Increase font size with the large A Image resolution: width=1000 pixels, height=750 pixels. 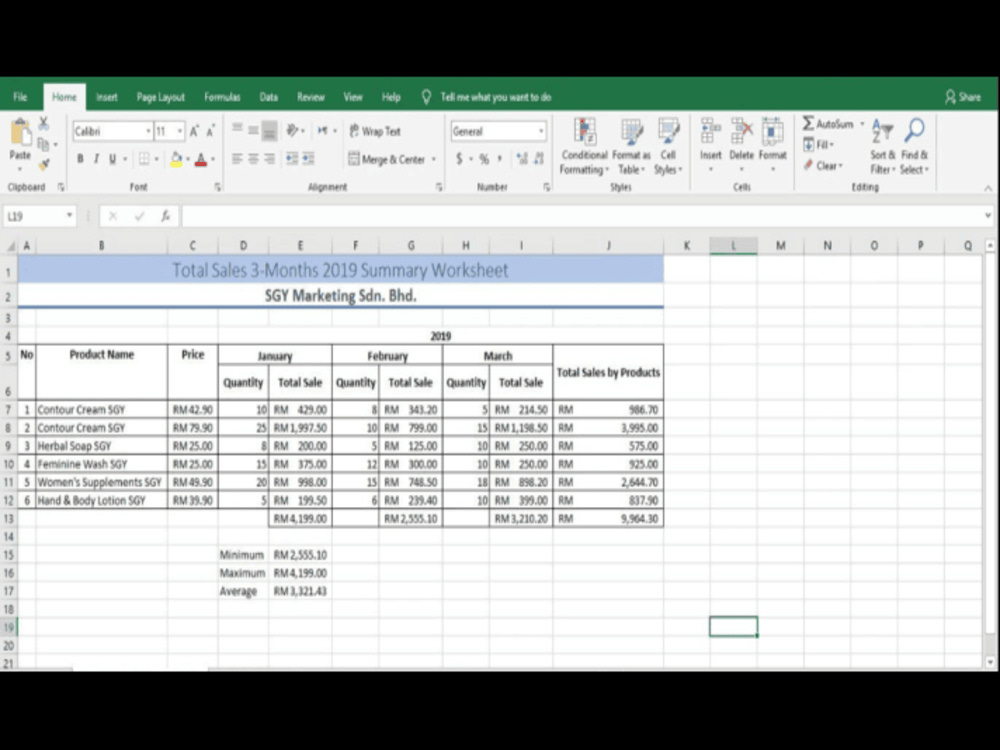(194, 131)
